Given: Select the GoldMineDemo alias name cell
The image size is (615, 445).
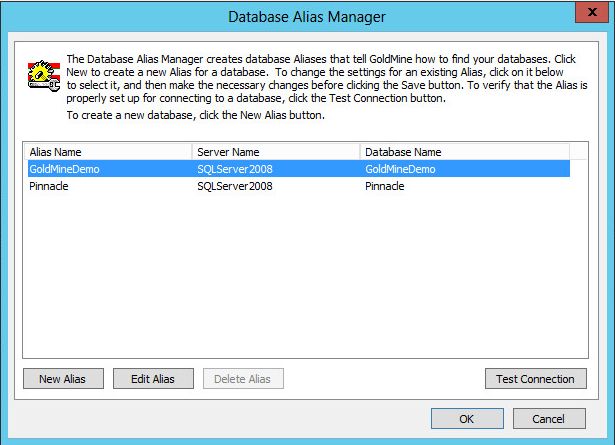Looking at the screenshot, I should [x=64, y=169].
